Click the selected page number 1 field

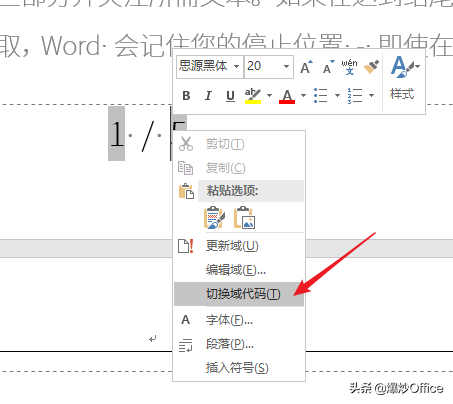tap(117, 134)
